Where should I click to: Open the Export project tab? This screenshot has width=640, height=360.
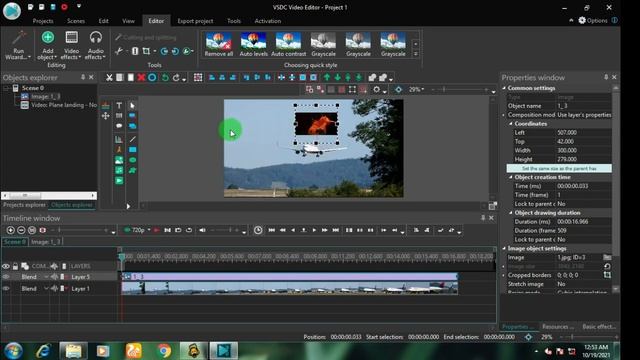coord(195,21)
